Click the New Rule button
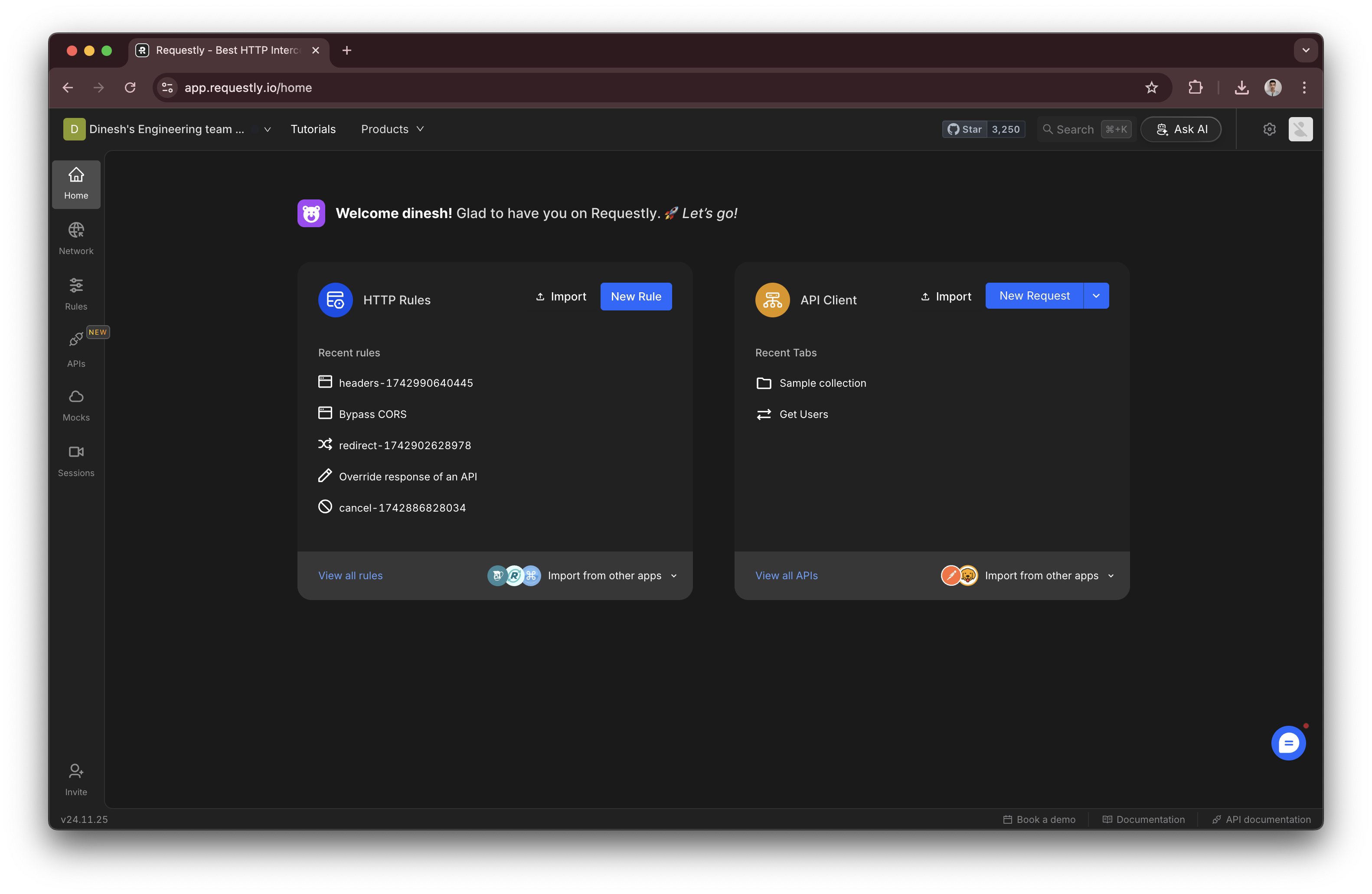The width and height of the screenshot is (1372, 894). [x=636, y=296]
